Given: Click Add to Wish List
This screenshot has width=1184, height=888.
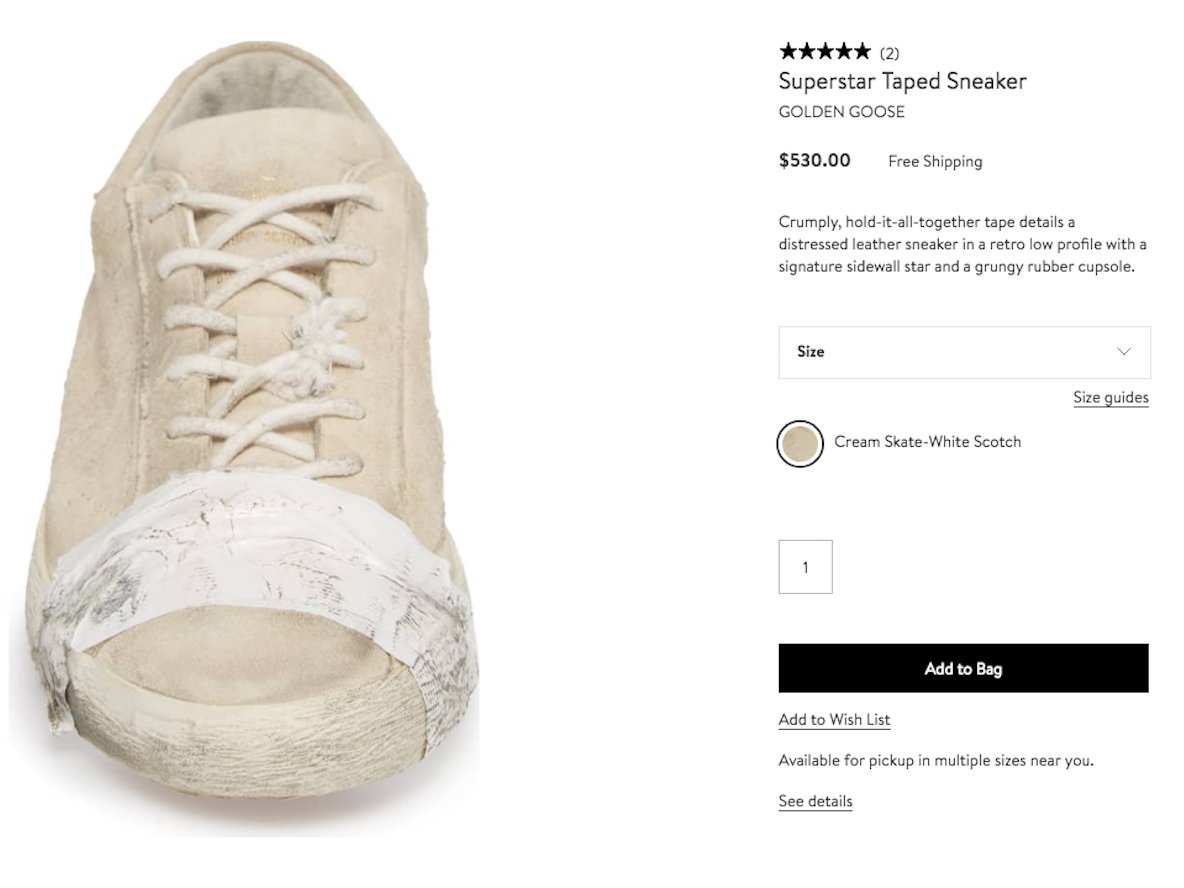Looking at the screenshot, I should coord(834,720).
